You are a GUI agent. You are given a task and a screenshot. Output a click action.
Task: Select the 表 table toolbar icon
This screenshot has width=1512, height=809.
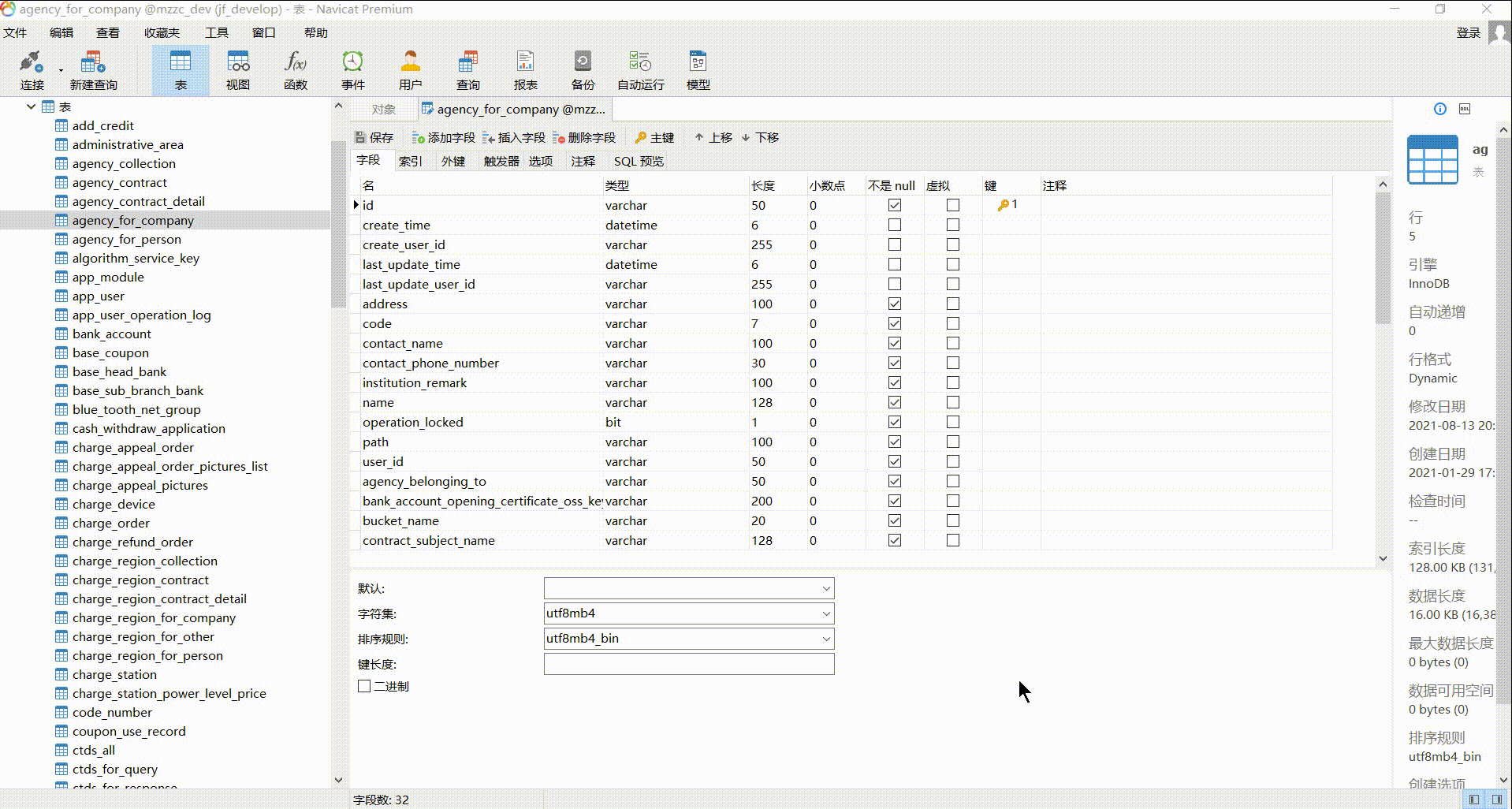(181, 69)
